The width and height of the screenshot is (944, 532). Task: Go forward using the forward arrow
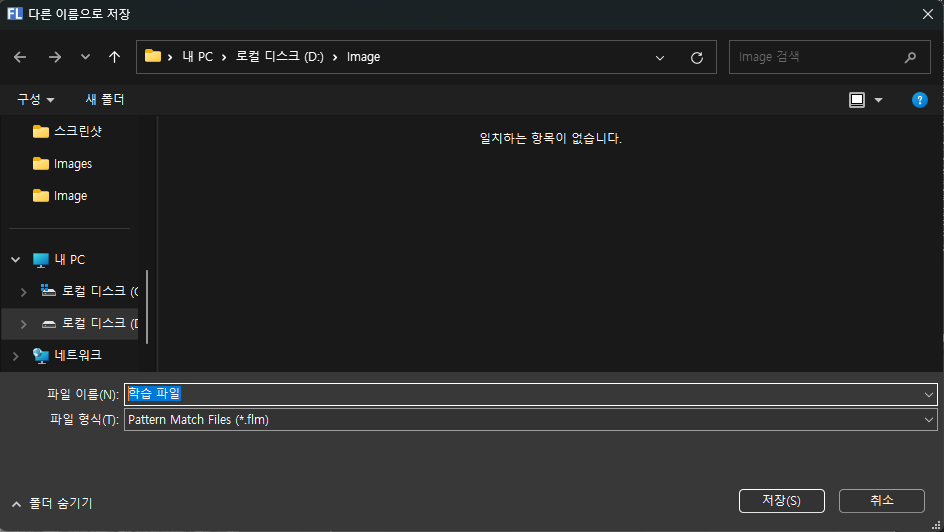pos(55,57)
